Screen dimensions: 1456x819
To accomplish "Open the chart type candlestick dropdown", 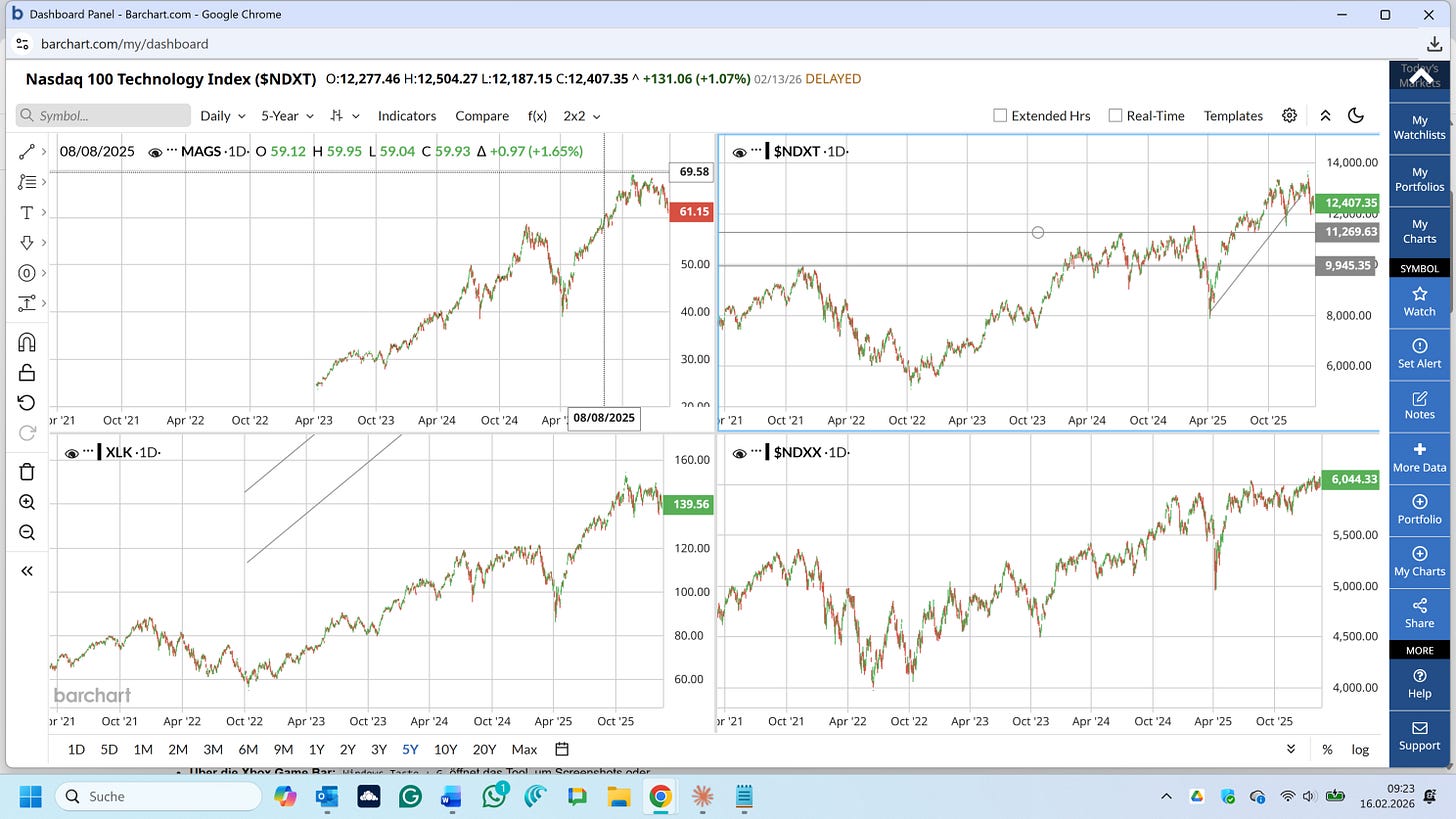I will point(344,115).
